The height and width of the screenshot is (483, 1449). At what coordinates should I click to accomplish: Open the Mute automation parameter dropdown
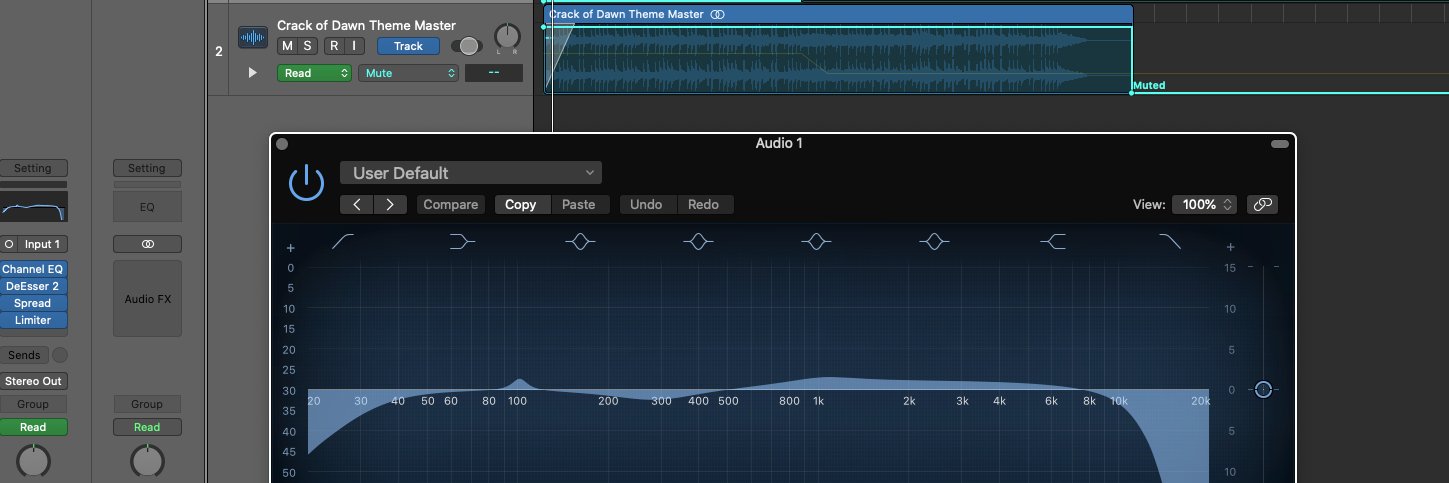[410, 73]
